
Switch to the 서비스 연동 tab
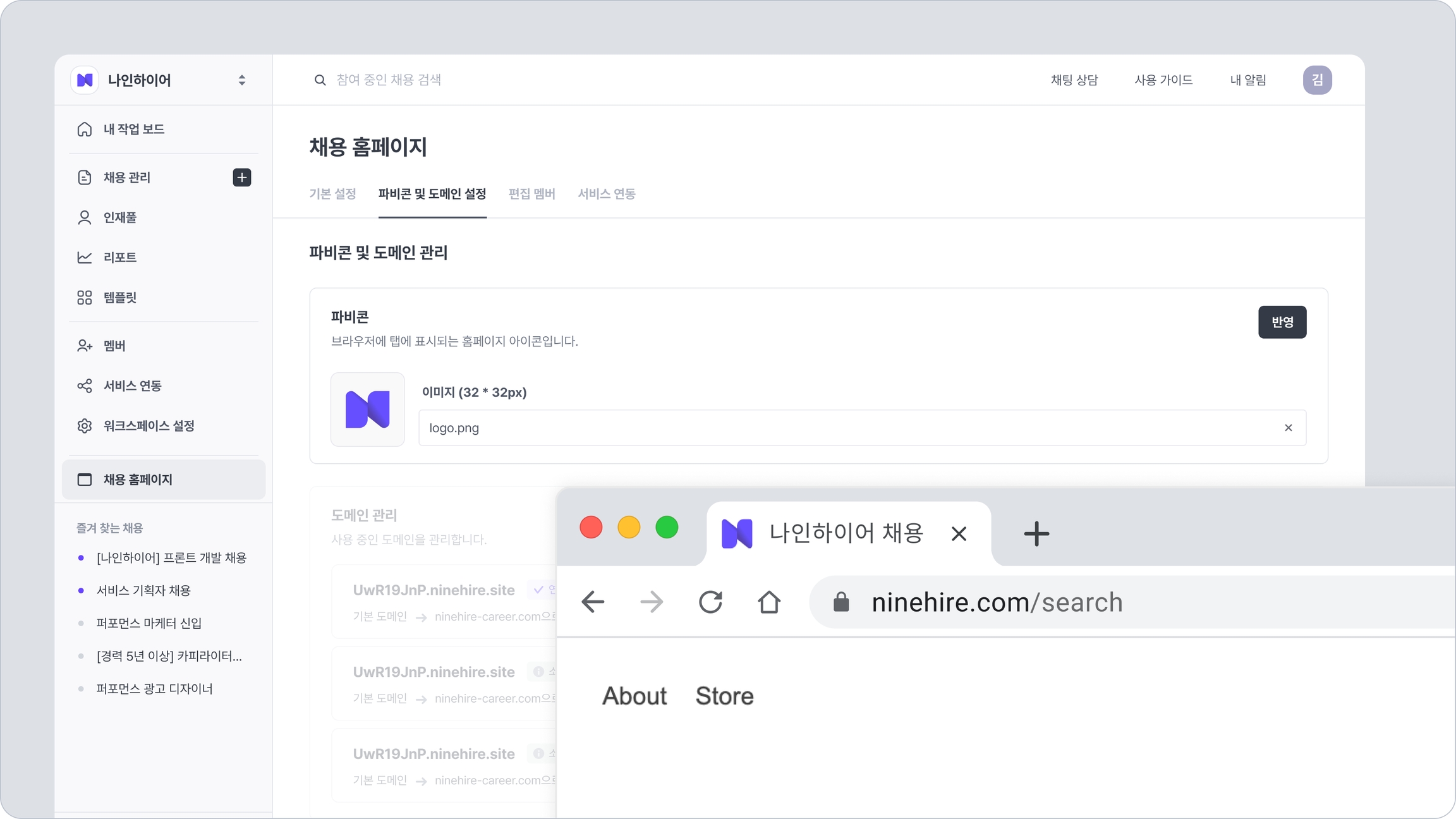coord(607,194)
